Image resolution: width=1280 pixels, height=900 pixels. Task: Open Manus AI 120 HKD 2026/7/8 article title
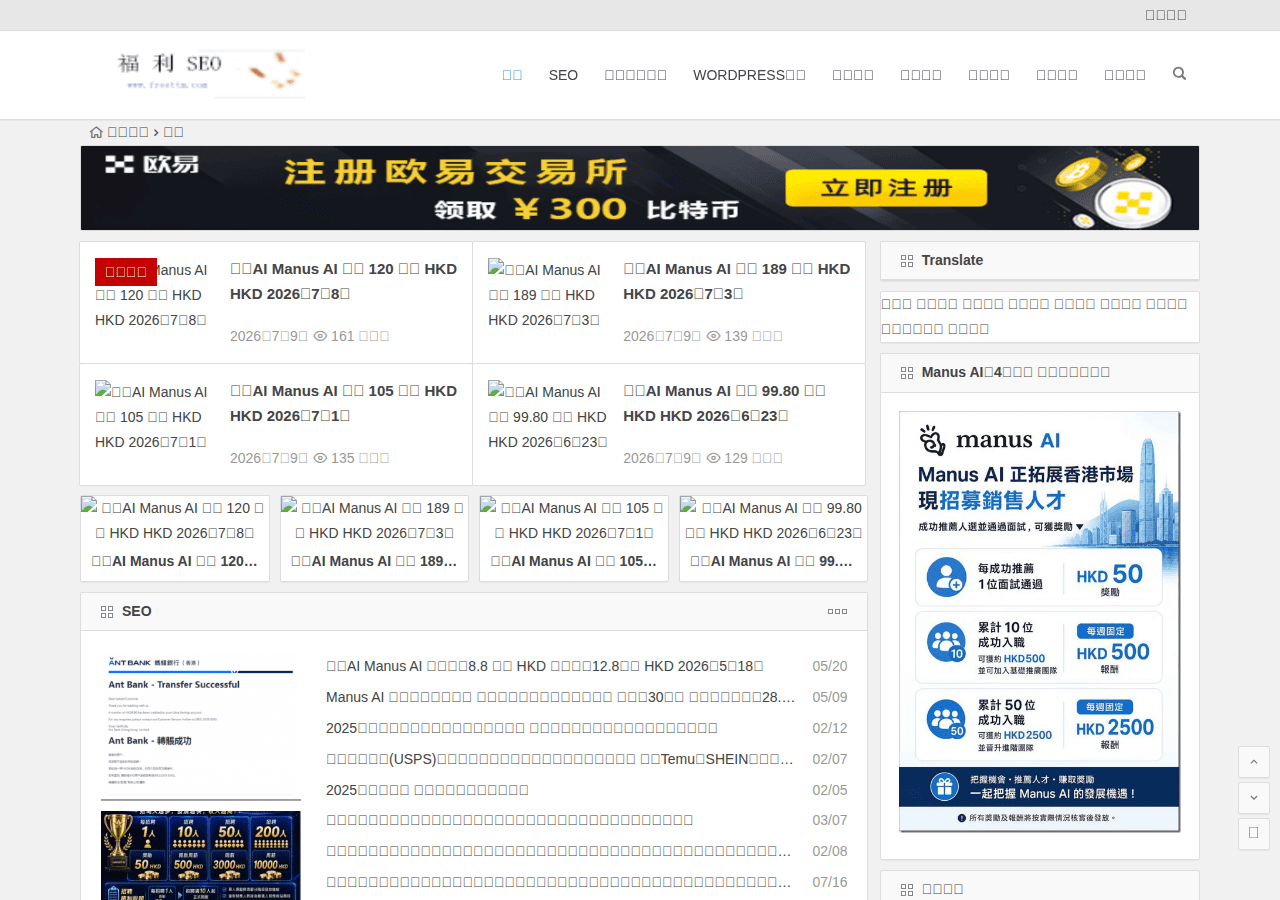[x=343, y=282]
